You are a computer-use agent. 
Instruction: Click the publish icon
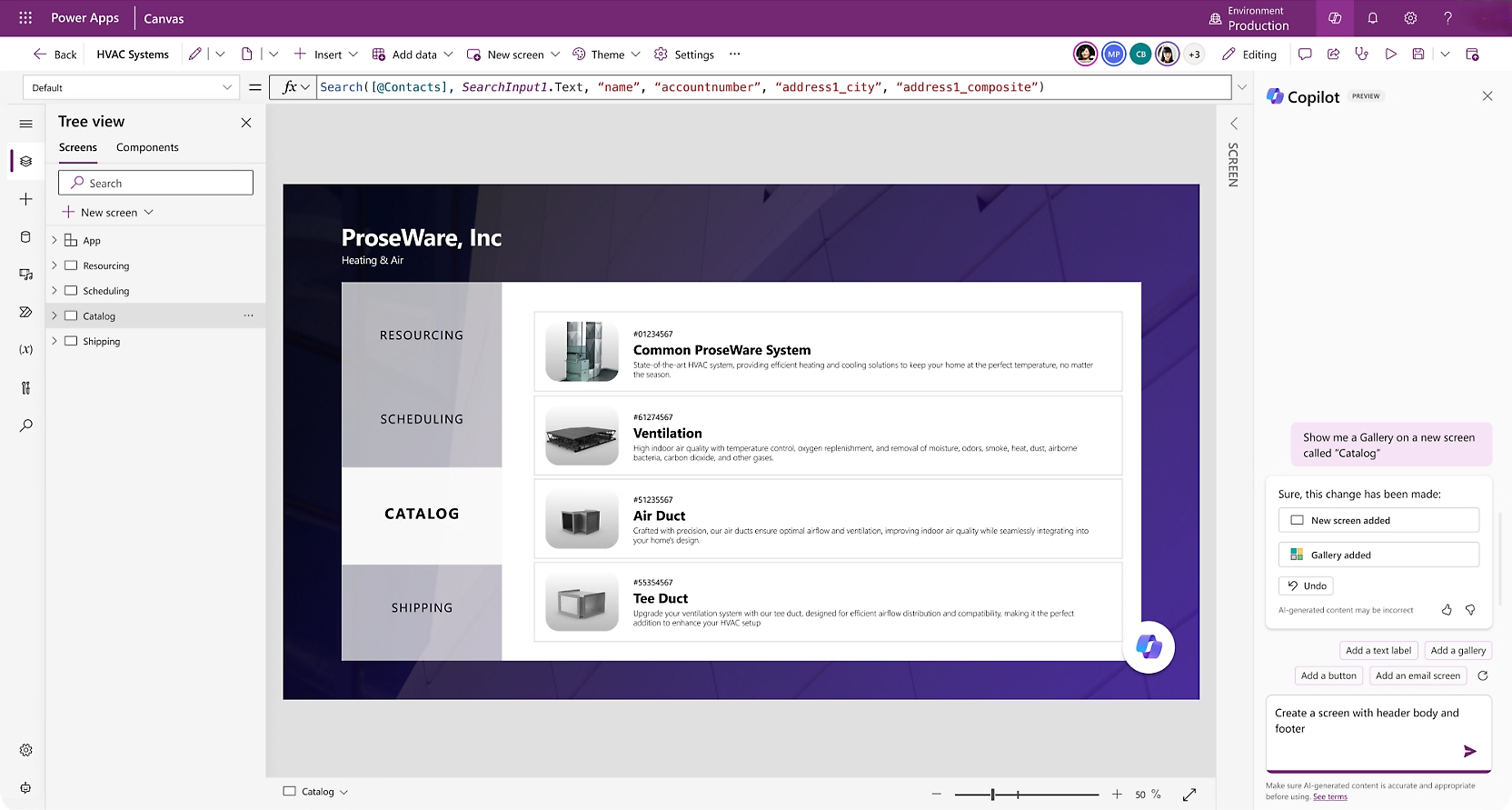1472,55
